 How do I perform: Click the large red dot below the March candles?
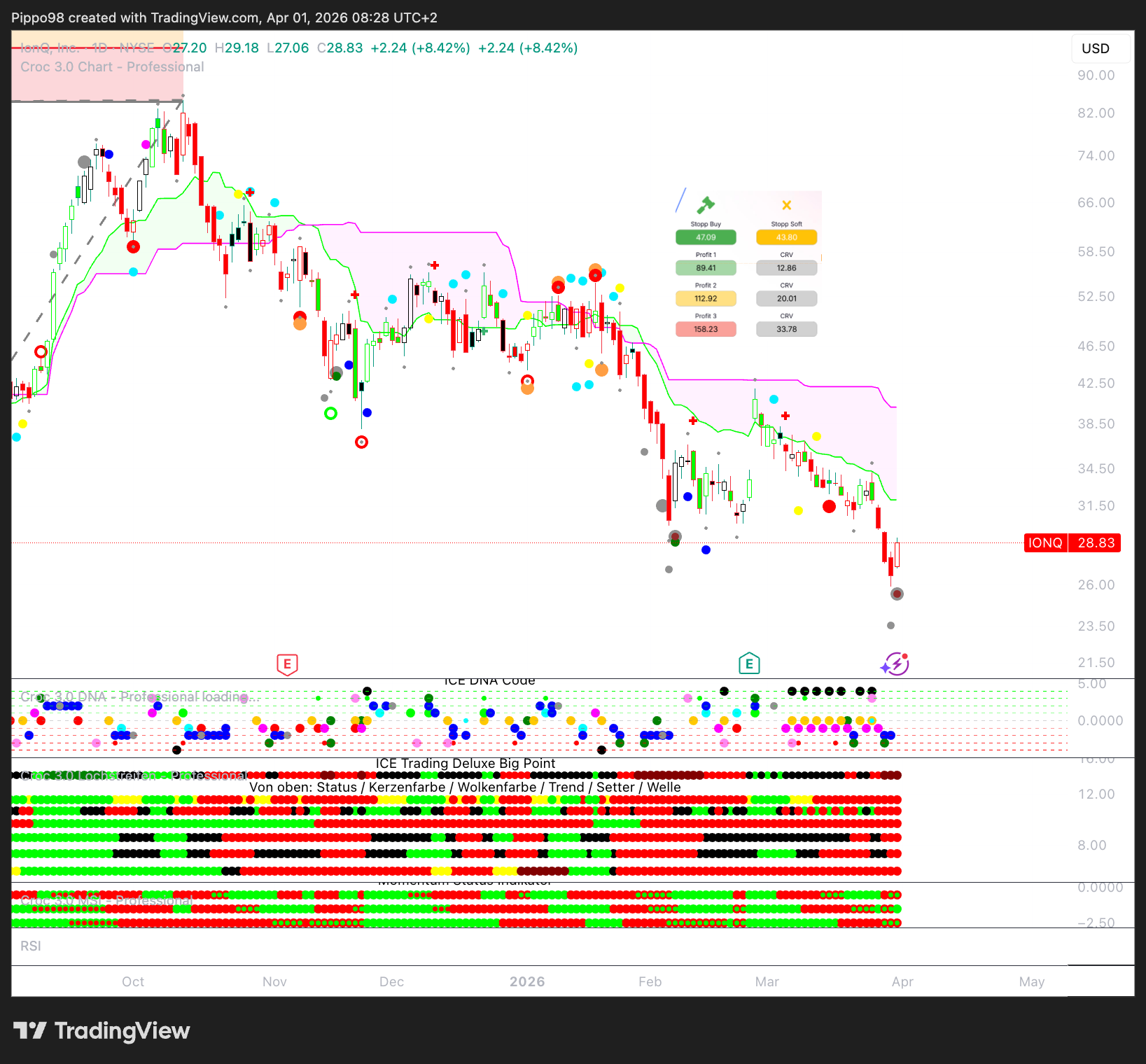click(829, 506)
